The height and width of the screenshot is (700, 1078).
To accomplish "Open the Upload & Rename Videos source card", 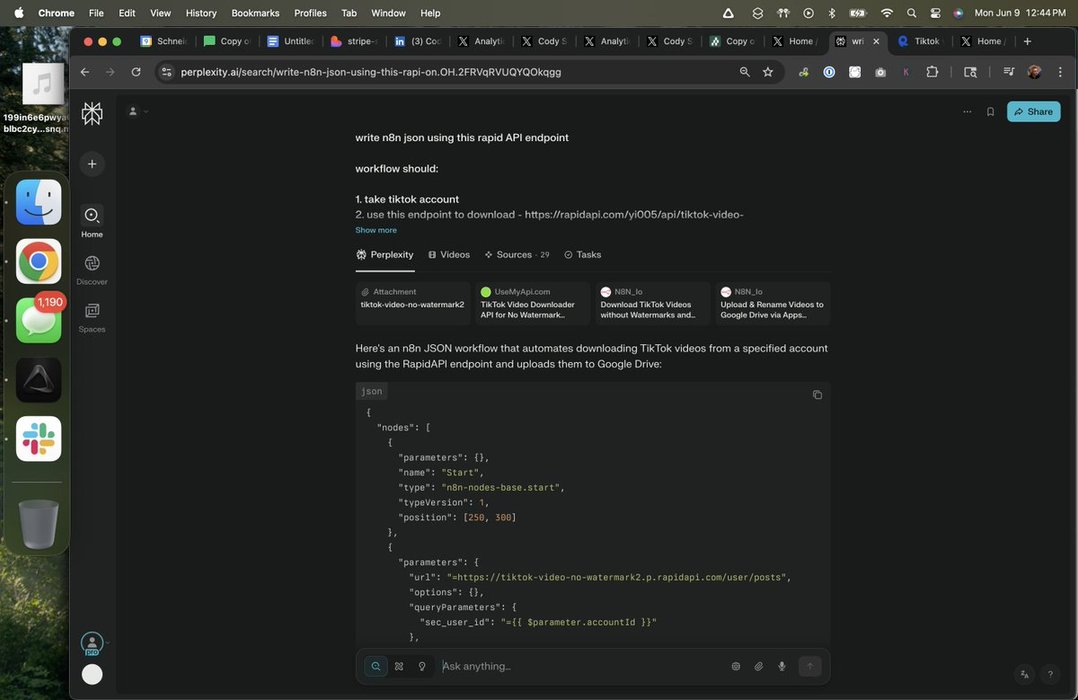I will coord(772,303).
